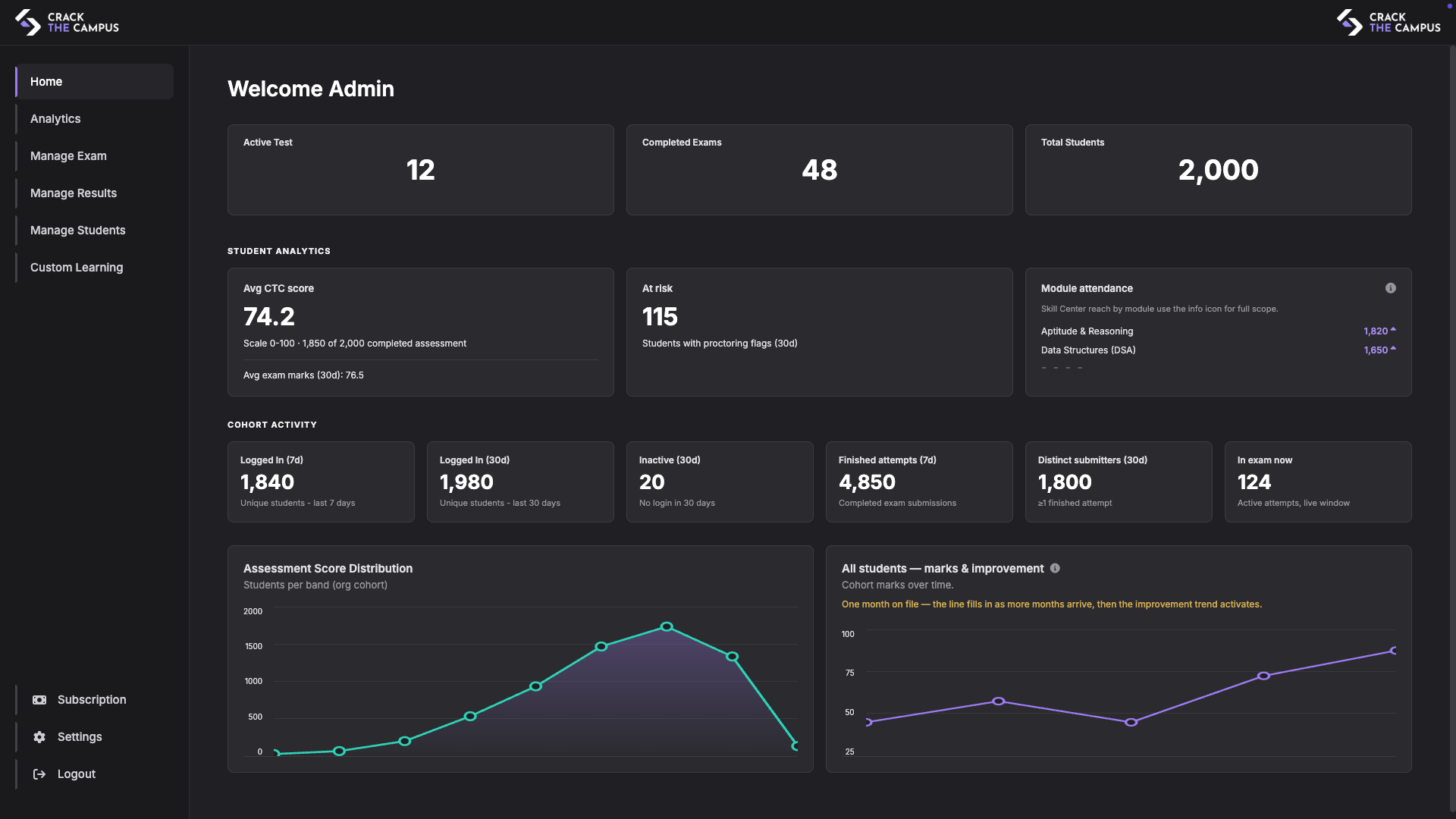Select Custom Learning in the sidebar
The width and height of the screenshot is (1456, 819).
pos(77,267)
